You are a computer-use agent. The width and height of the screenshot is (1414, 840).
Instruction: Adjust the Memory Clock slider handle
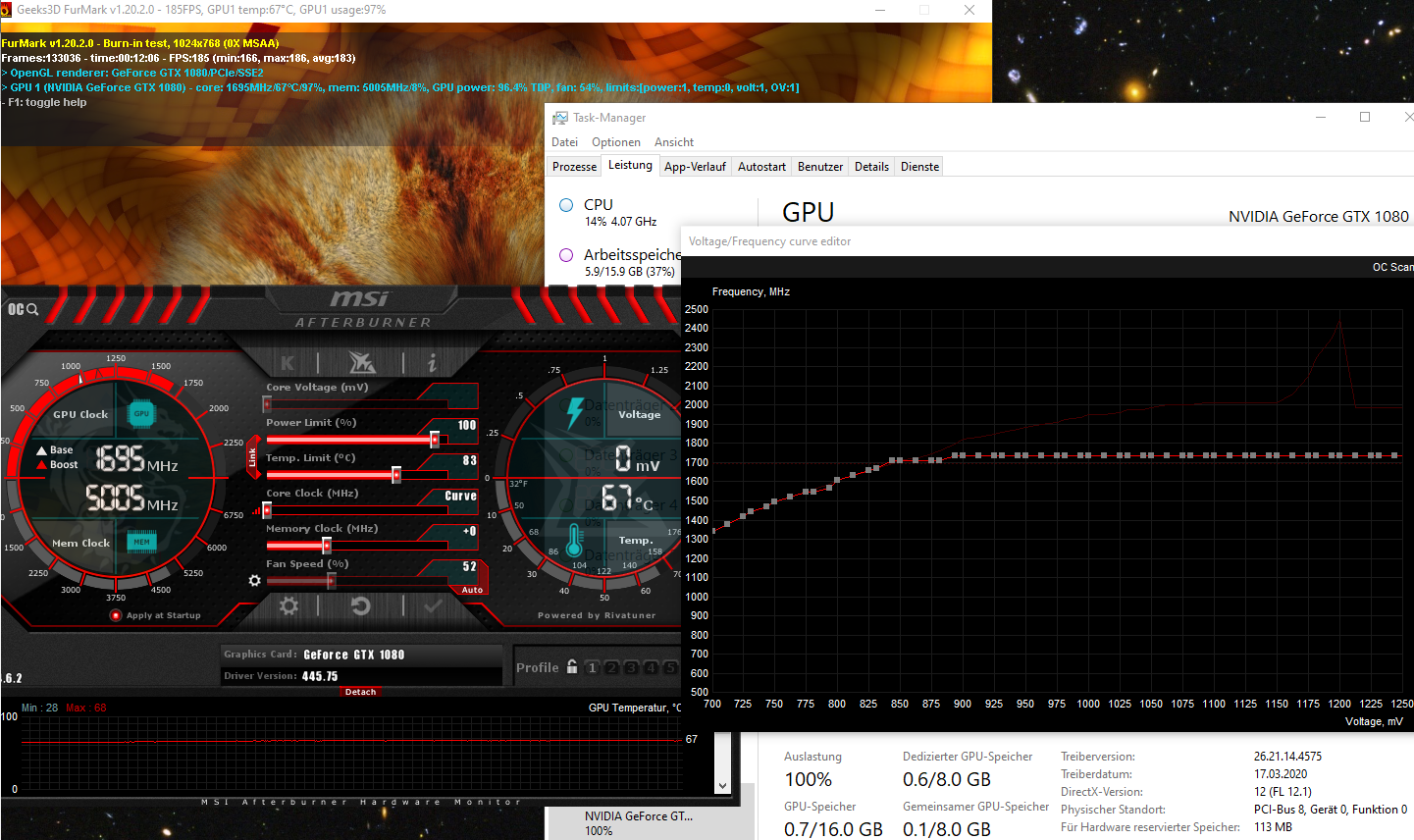(327, 546)
